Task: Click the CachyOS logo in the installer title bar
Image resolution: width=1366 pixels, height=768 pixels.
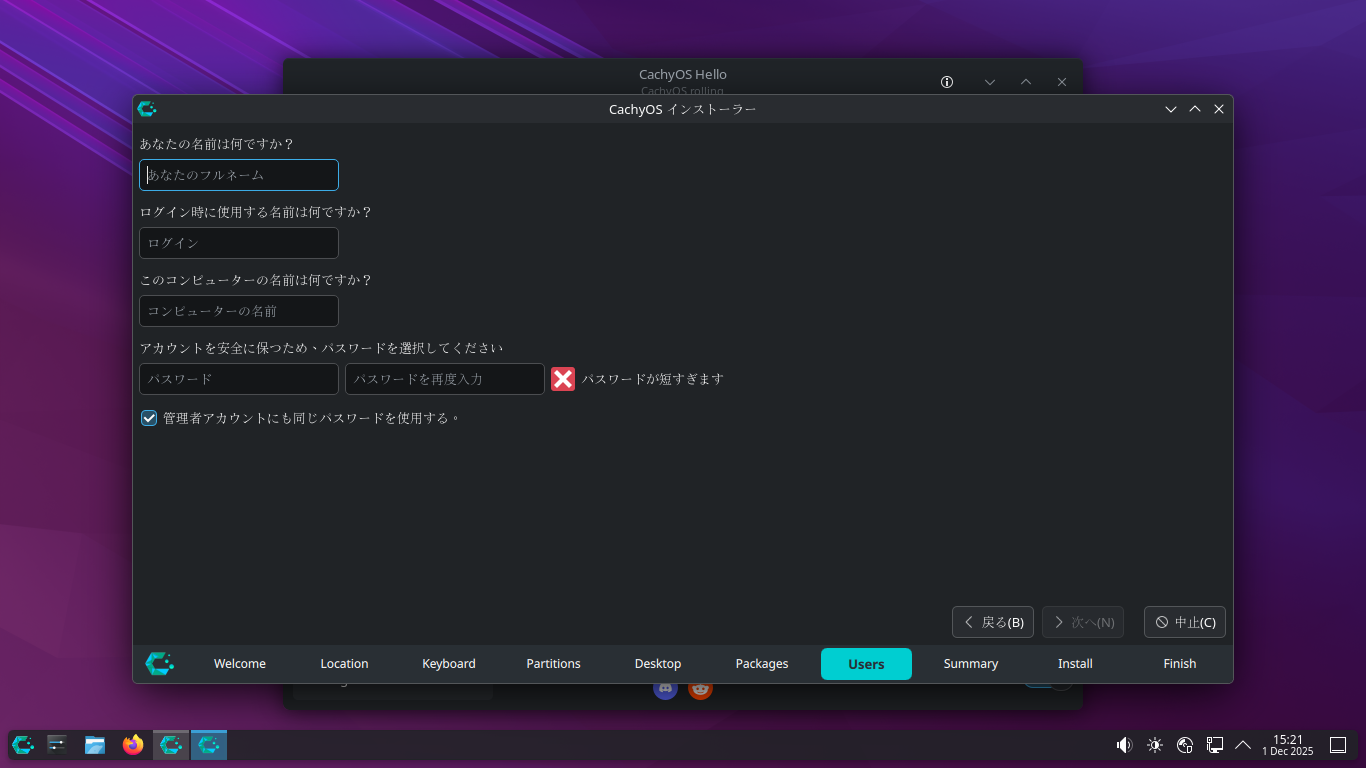Action: 147,109
